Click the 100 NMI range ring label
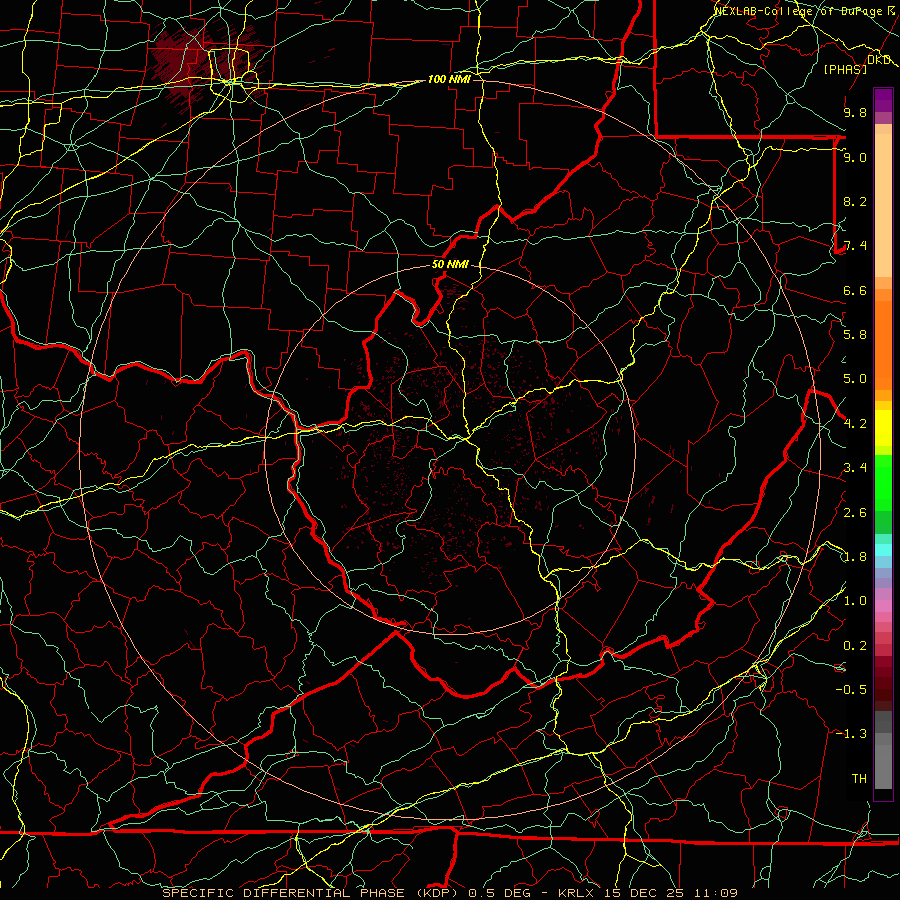 [449, 79]
